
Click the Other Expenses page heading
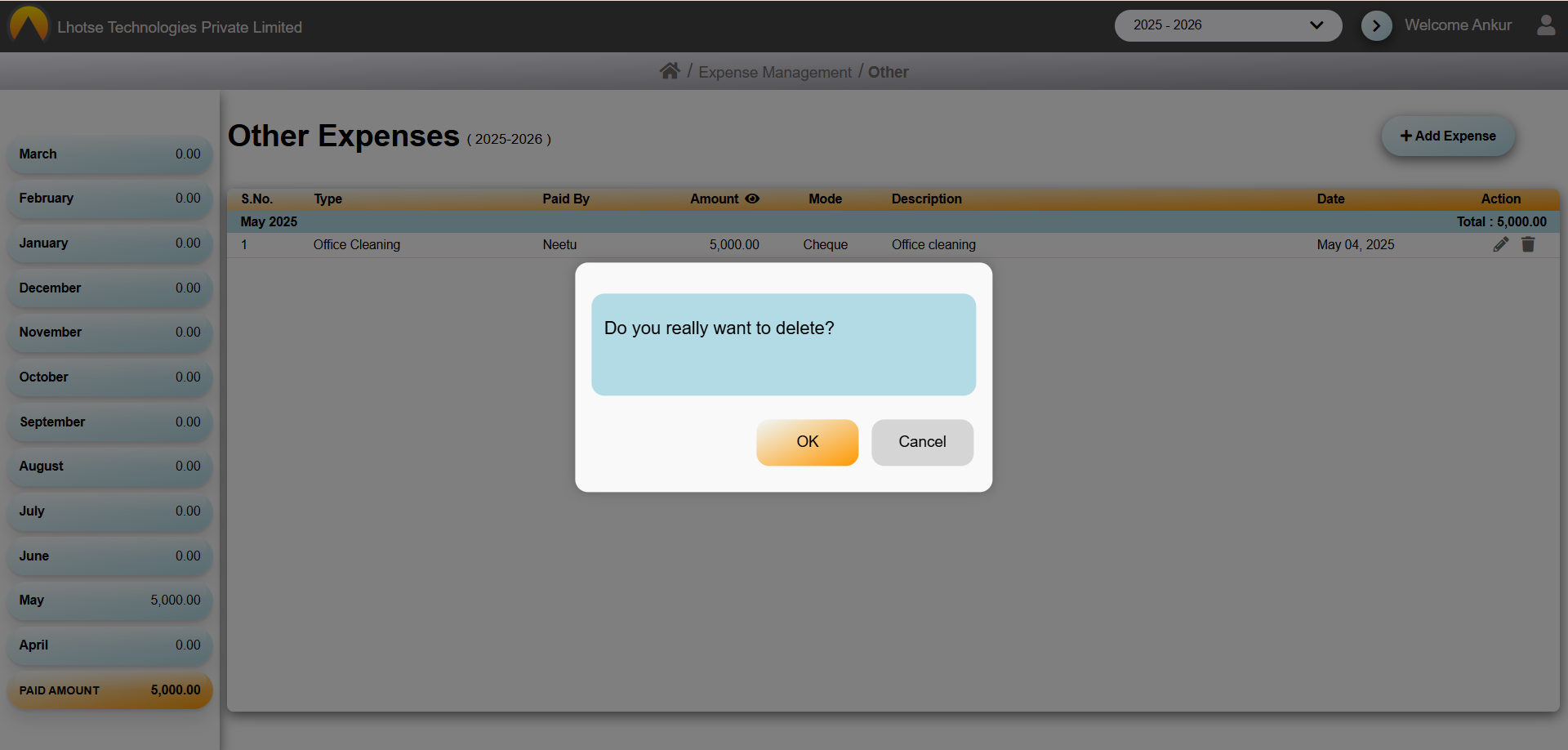[343, 136]
